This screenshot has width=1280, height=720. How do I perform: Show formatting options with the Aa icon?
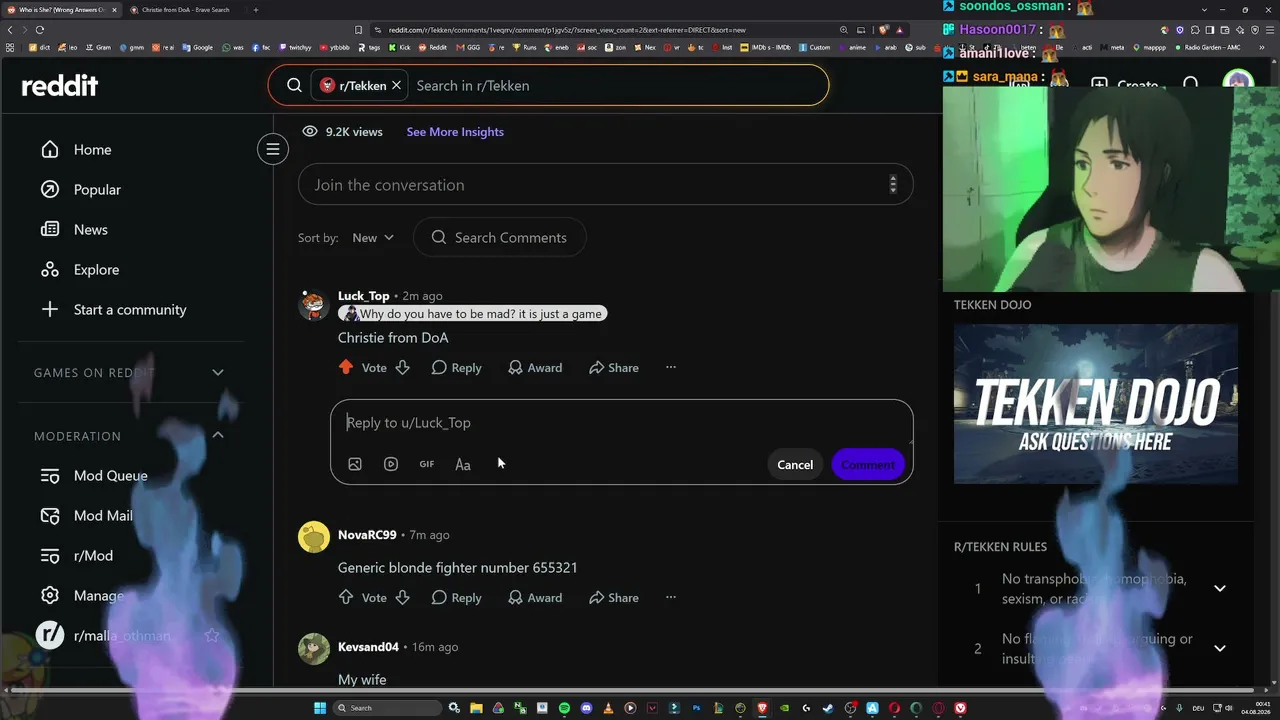[x=463, y=464]
